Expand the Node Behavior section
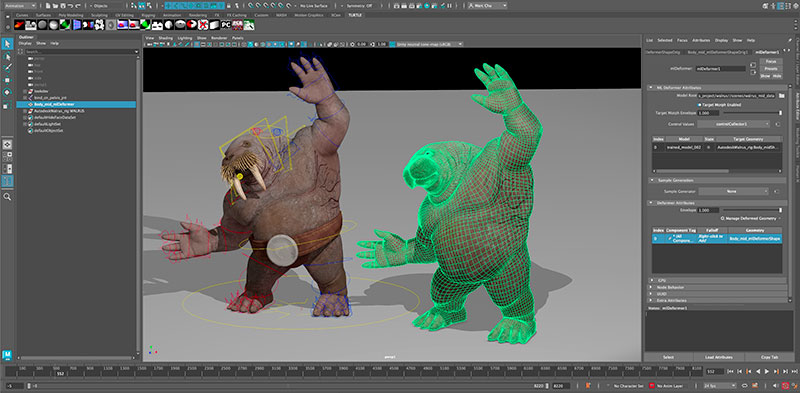The height and width of the screenshot is (393, 800). 652,287
